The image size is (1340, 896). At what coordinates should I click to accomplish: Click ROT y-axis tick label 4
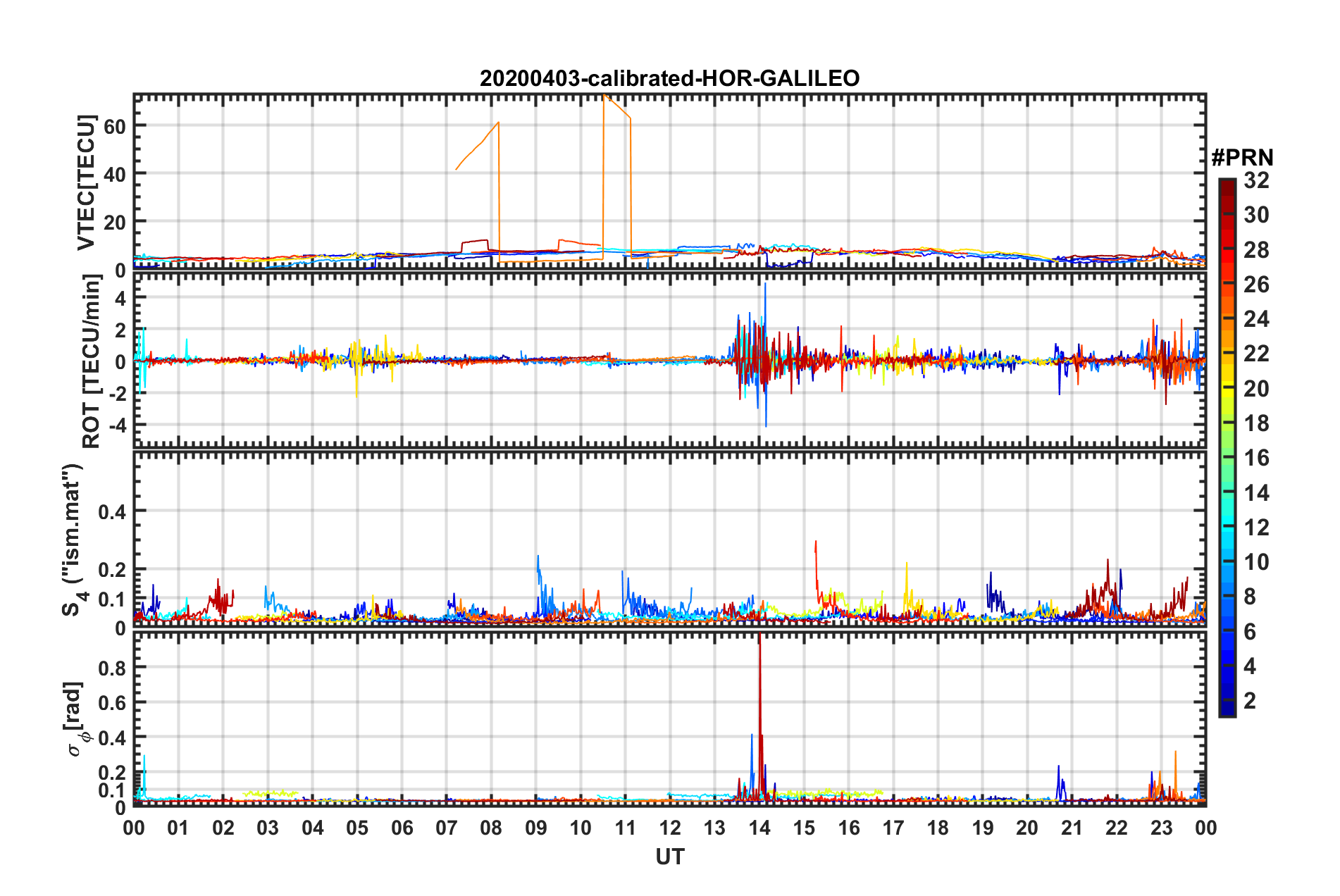(x=121, y=299)
